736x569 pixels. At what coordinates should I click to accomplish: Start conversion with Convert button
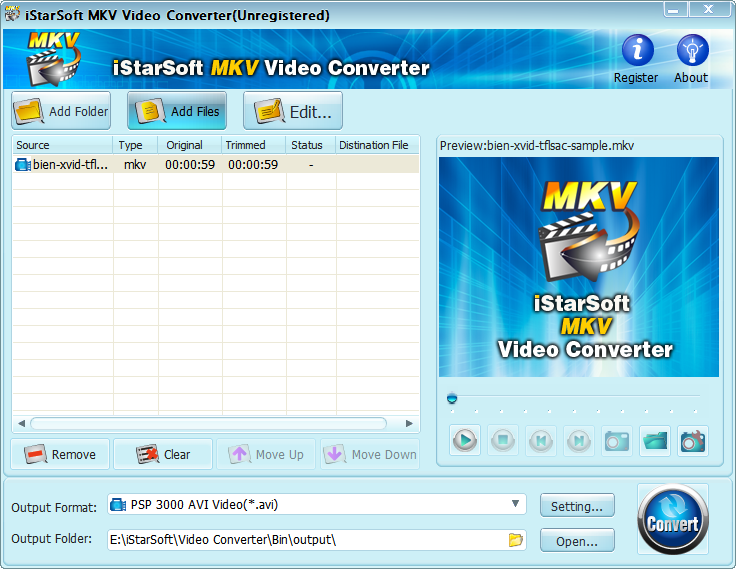point(672,519)
